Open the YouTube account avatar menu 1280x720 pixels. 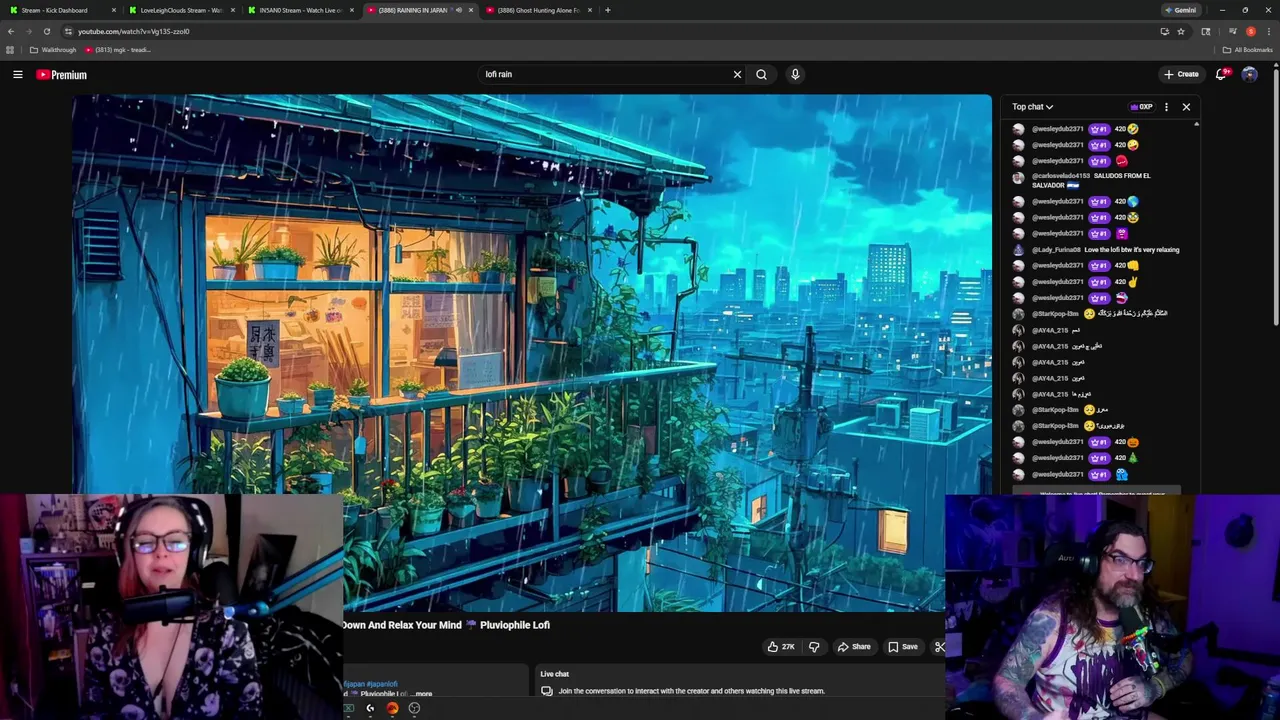1249,74
